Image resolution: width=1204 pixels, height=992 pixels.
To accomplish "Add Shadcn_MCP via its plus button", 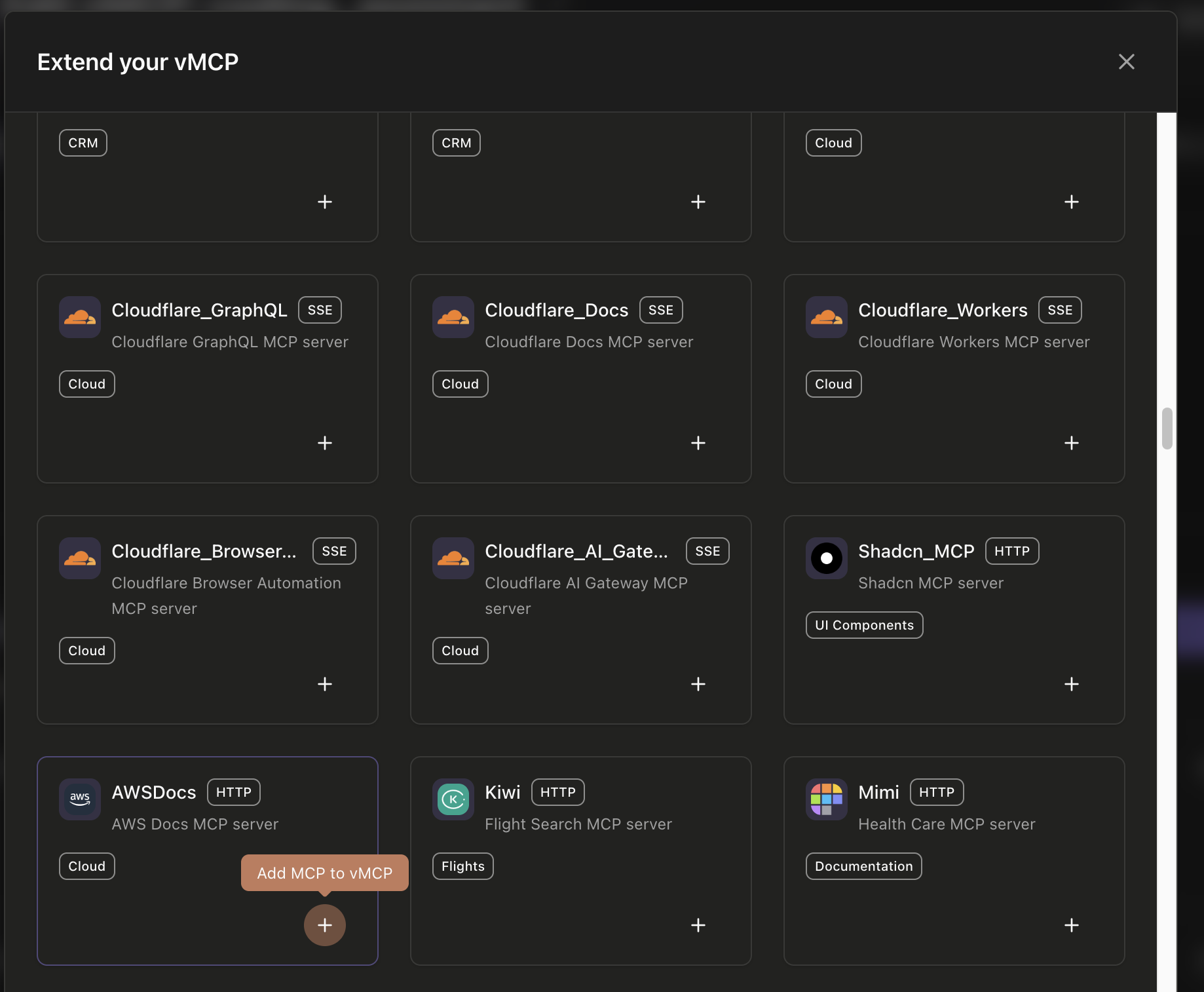I will tap(1072, 684).
